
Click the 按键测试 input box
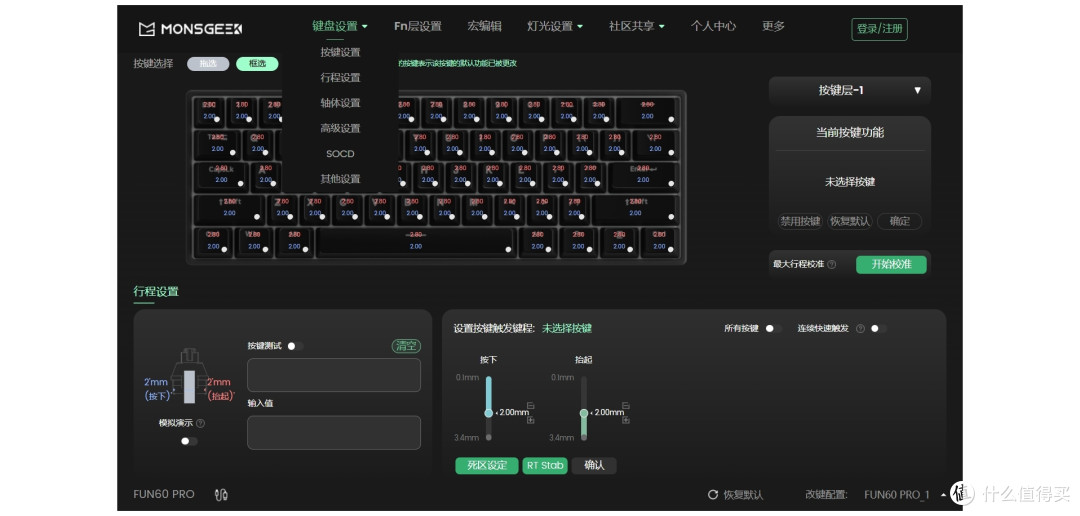click(333, 375)
